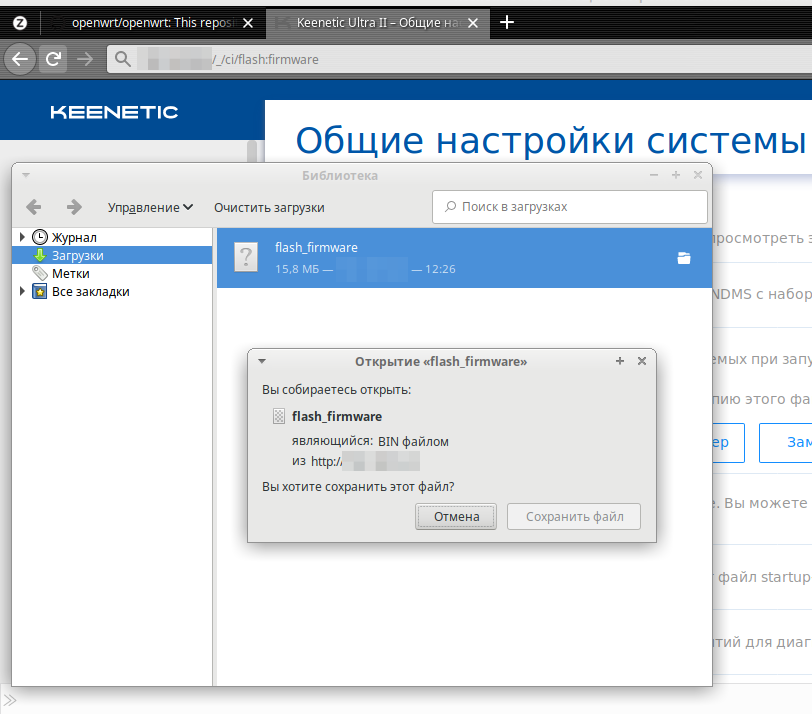812x714 pixels.
Task: Click the Зам… button on Keenetic page
Action: [x=785, y=442]
